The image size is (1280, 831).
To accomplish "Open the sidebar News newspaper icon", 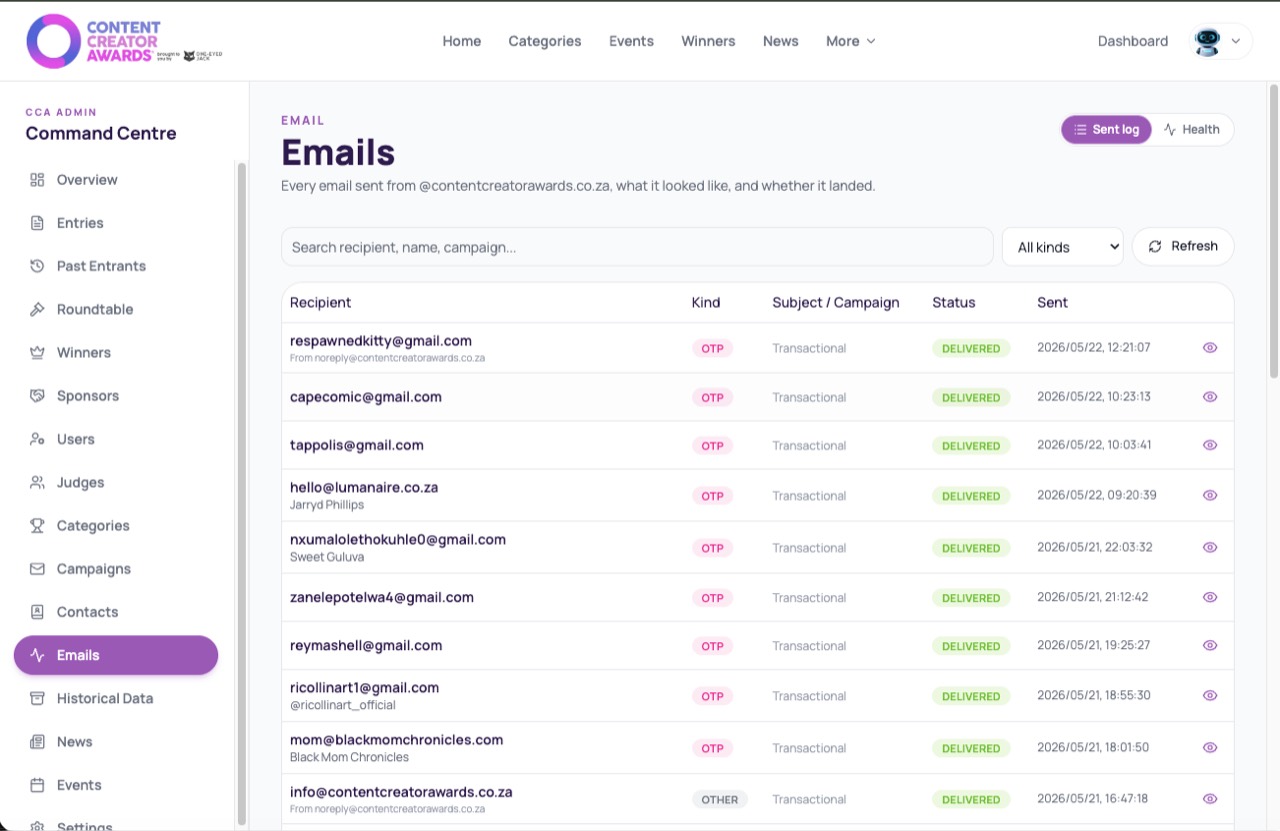I will coord(37,742).
